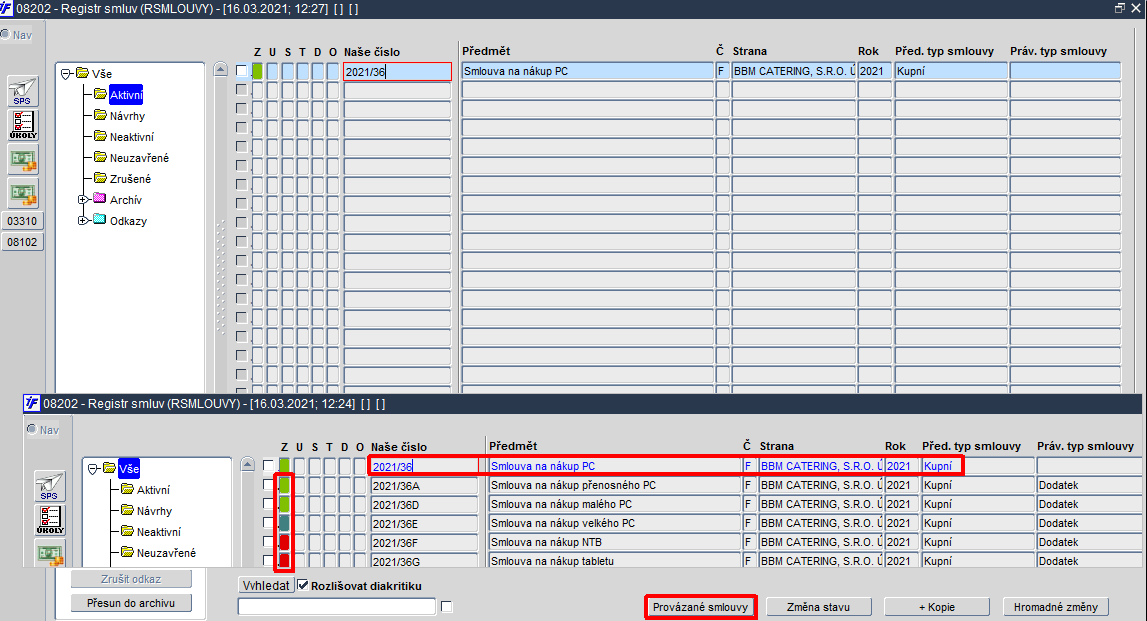Click the SPS icon in the lower window
The height and width of the screenshot is (621, 1147).
point(50,486)
